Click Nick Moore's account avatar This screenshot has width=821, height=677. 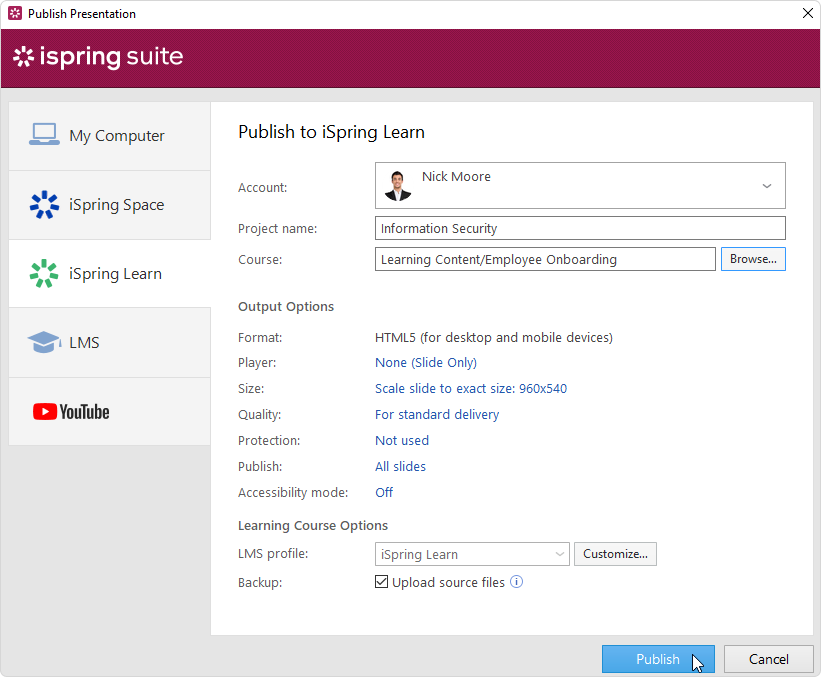397,185
